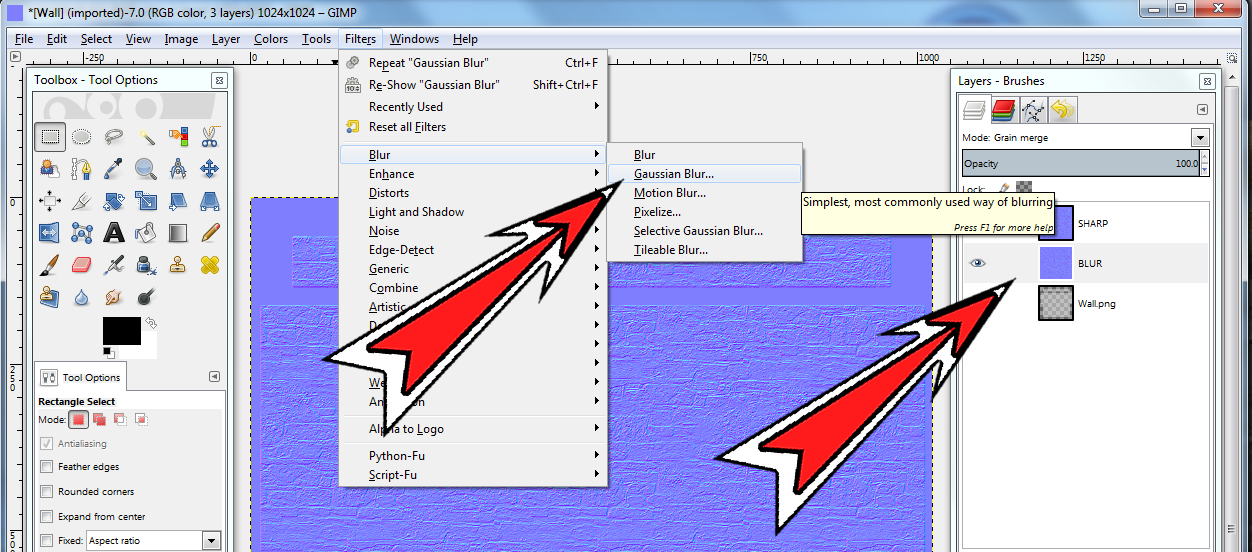Image resolution: width=1252 pixels, height=552 pixels.
Task: Select the Eraser tool
Action: 82,265
